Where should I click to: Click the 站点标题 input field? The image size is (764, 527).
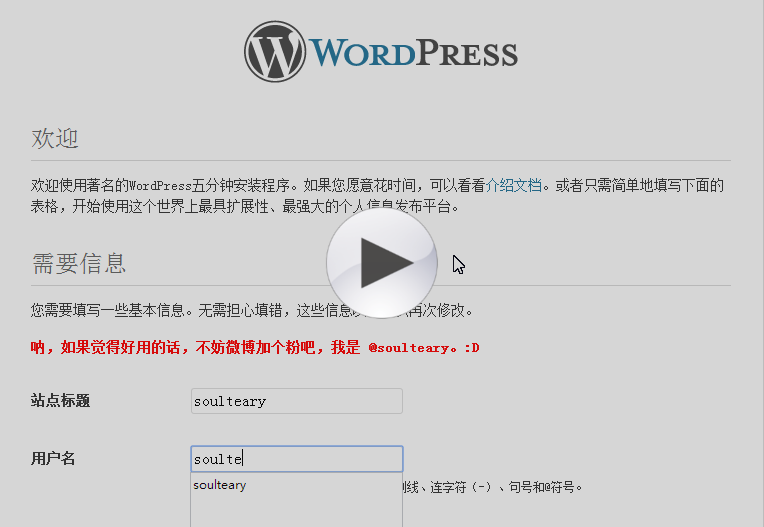coord(297,401)
